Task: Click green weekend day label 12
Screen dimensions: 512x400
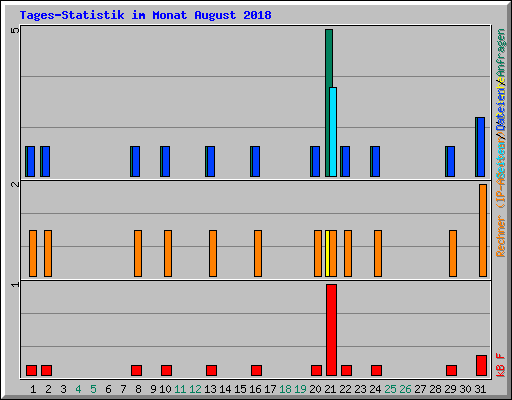Action: pyautogui.click(x=195, y=389)
